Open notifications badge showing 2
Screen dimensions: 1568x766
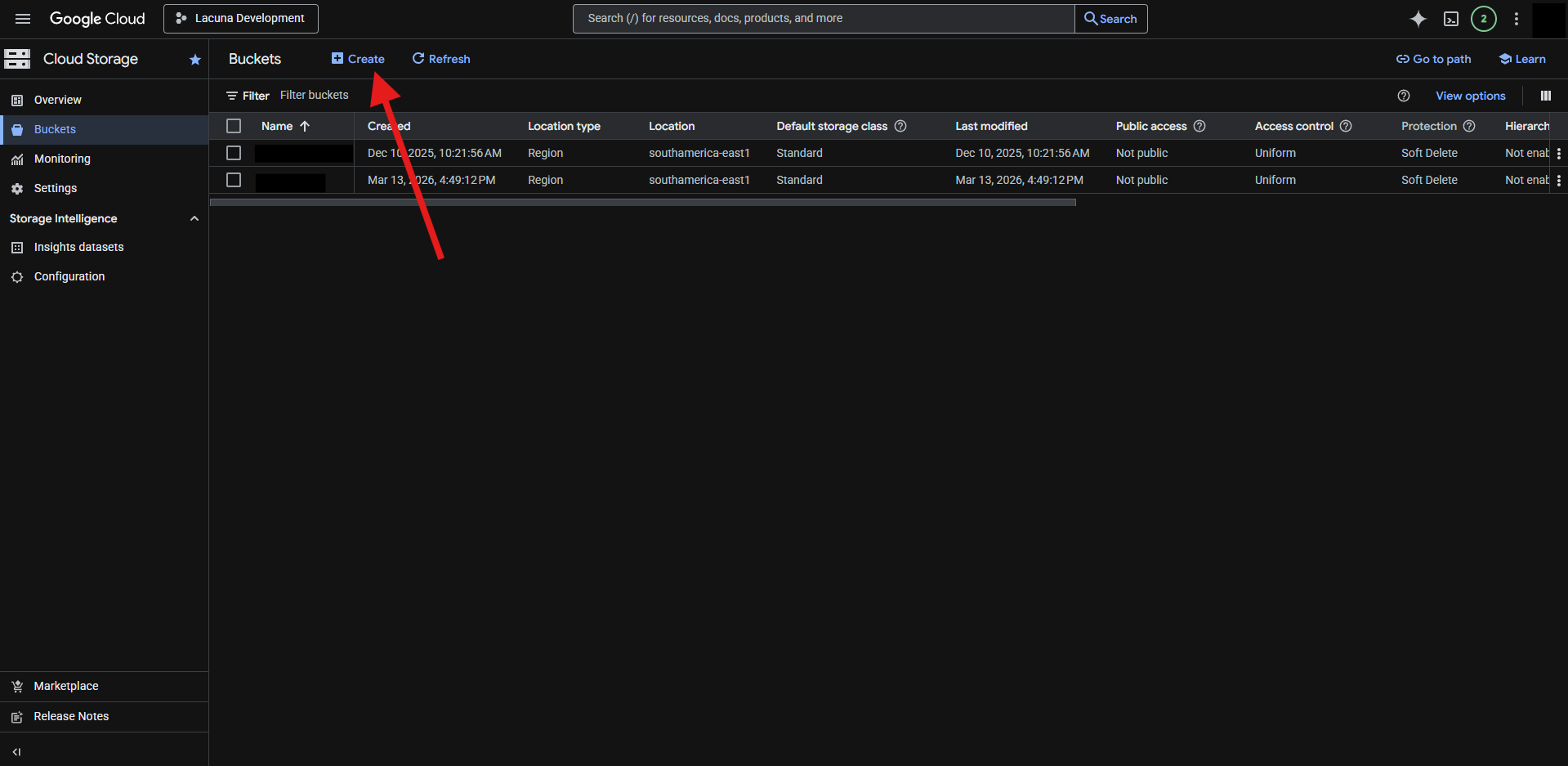tap(1484, 19)
